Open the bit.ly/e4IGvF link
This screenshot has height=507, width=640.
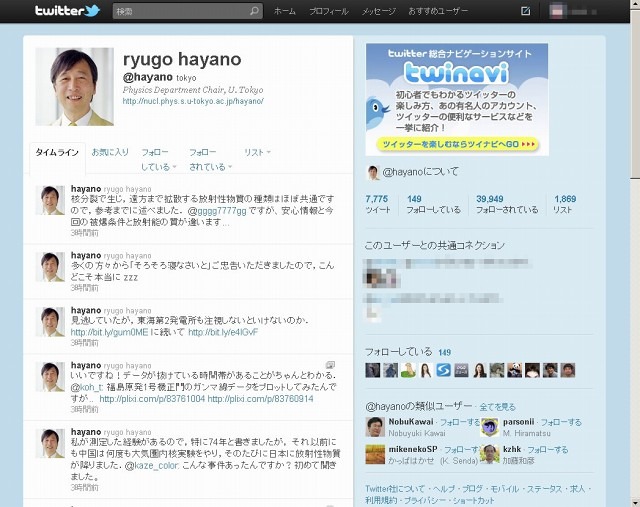pos(223,332)
